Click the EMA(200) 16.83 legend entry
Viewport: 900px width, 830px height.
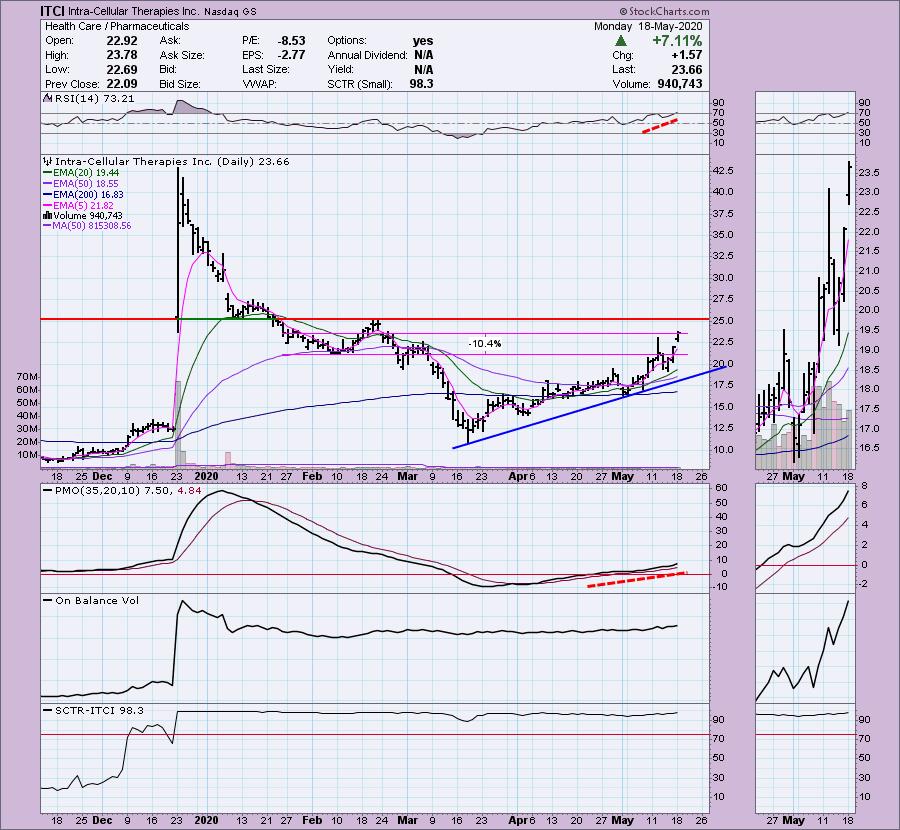tap(84, 195)
